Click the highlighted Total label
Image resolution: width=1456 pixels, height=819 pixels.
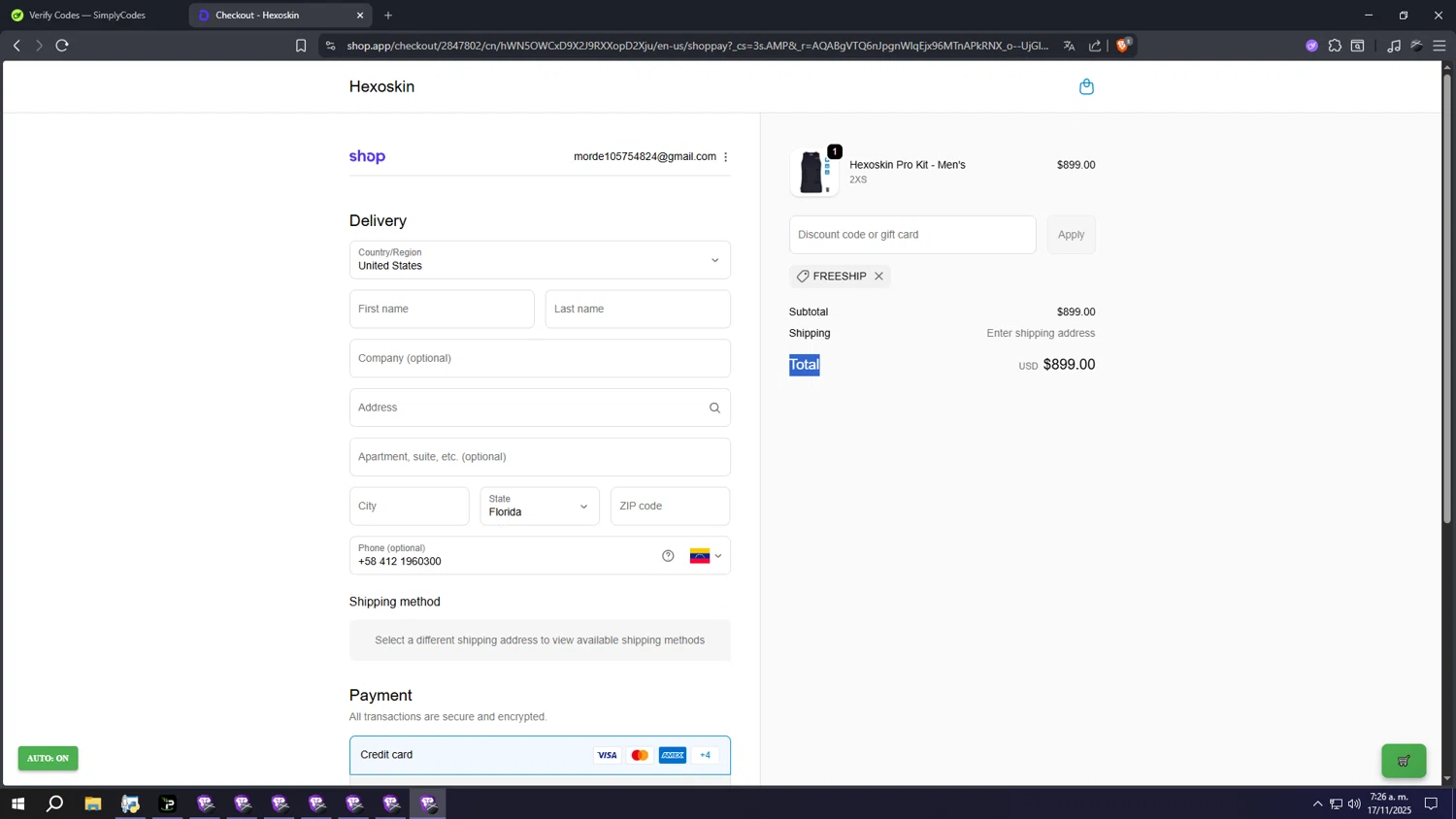coord(804,365)
